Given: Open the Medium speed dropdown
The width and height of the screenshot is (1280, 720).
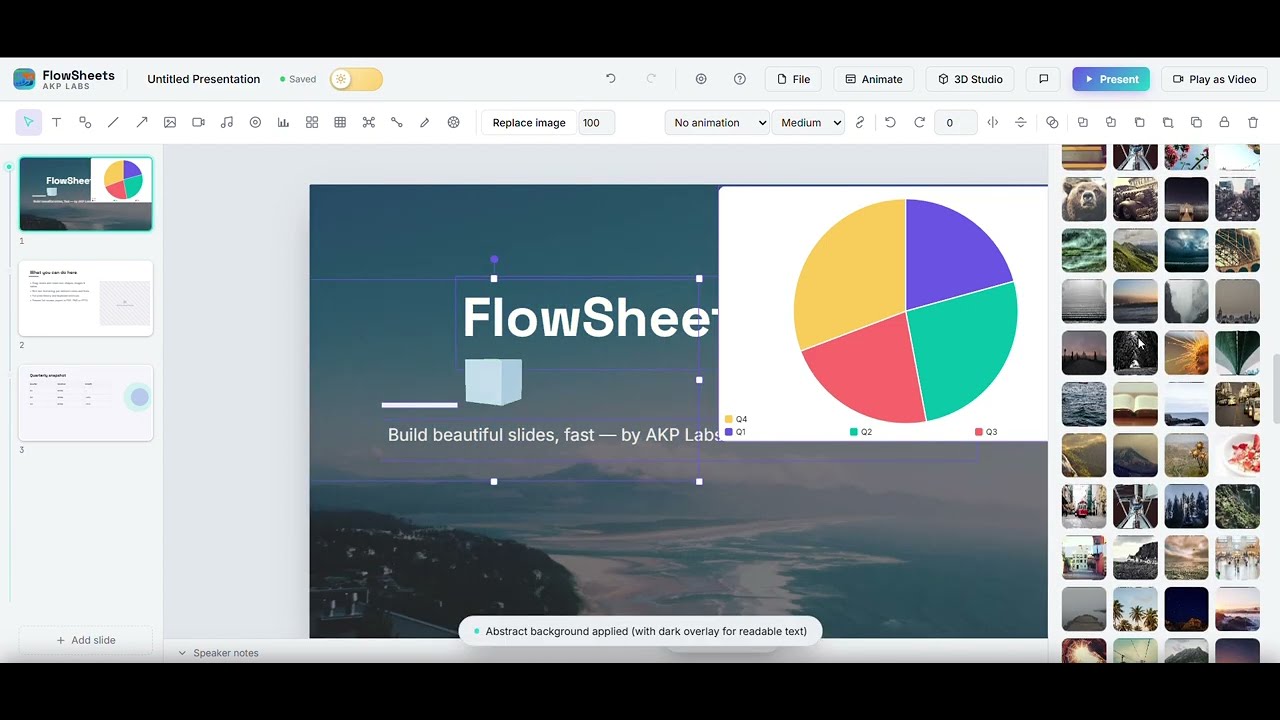Looking at the screenshot, I should (808, 122).
